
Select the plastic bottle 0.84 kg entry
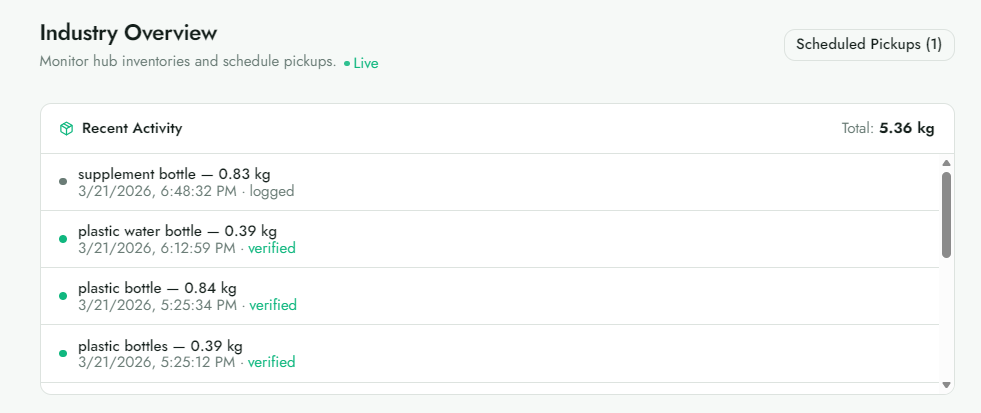(x=490, y=296)
